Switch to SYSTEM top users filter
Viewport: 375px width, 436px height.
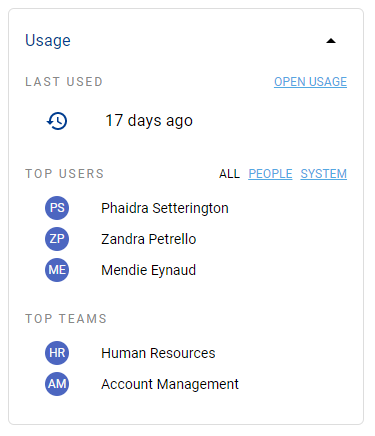click(x=324, y=174)
